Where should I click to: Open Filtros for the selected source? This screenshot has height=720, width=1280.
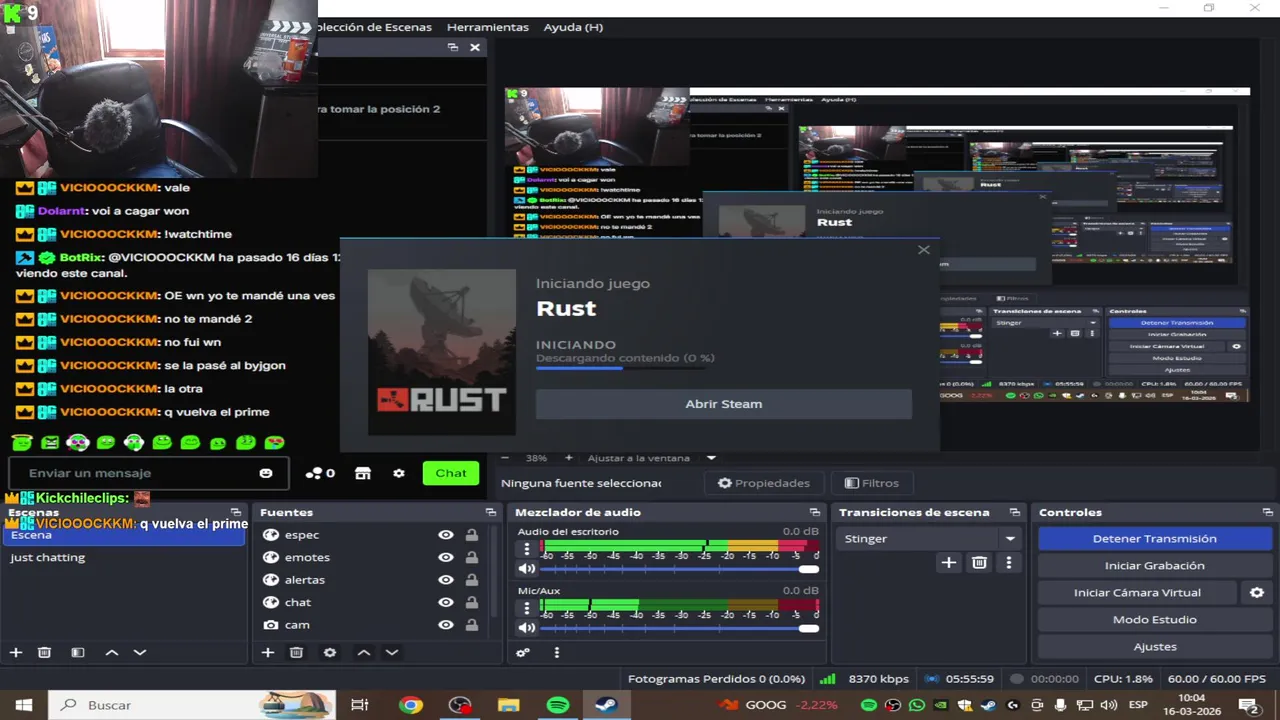(x=872, y=483)
